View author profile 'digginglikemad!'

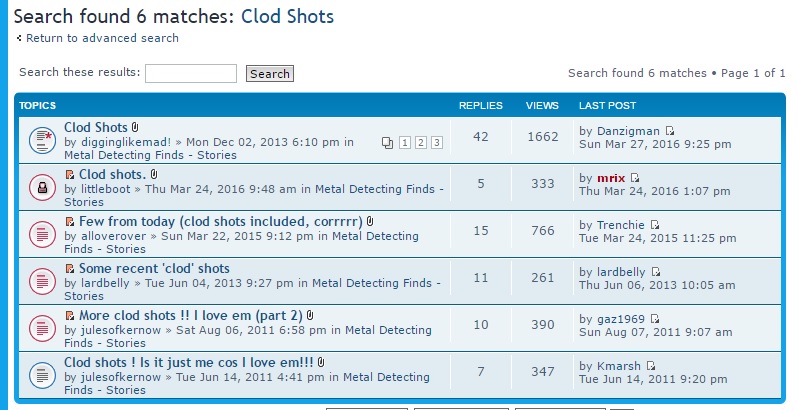126,142
